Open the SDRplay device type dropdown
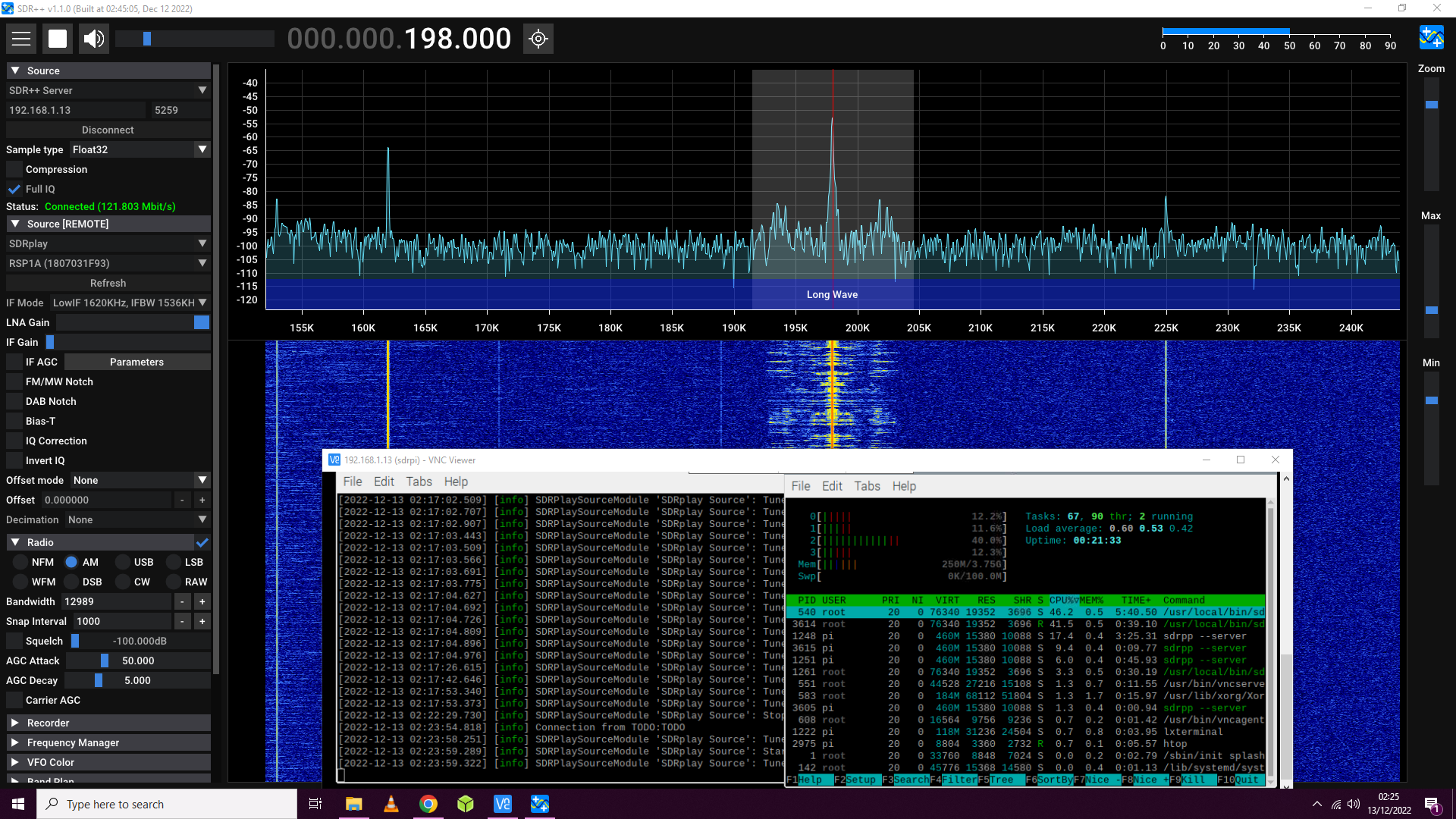The width and height of the screenshot is (1456, 819). click(108, 243)
